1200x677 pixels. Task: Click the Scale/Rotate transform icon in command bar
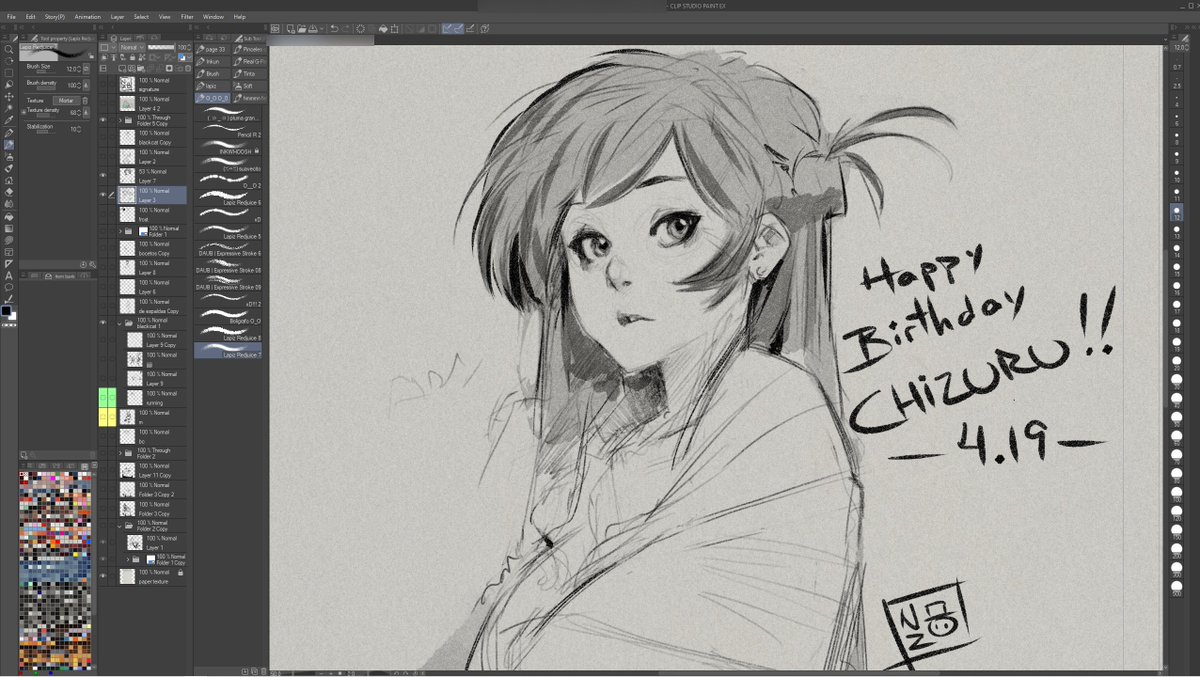coord(395,29)
